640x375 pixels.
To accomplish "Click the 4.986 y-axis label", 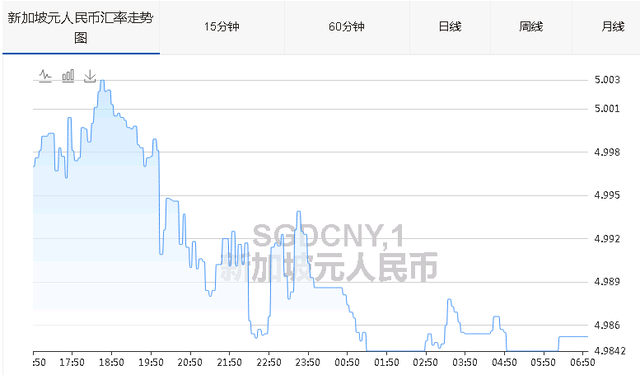I will click(607, 325).
